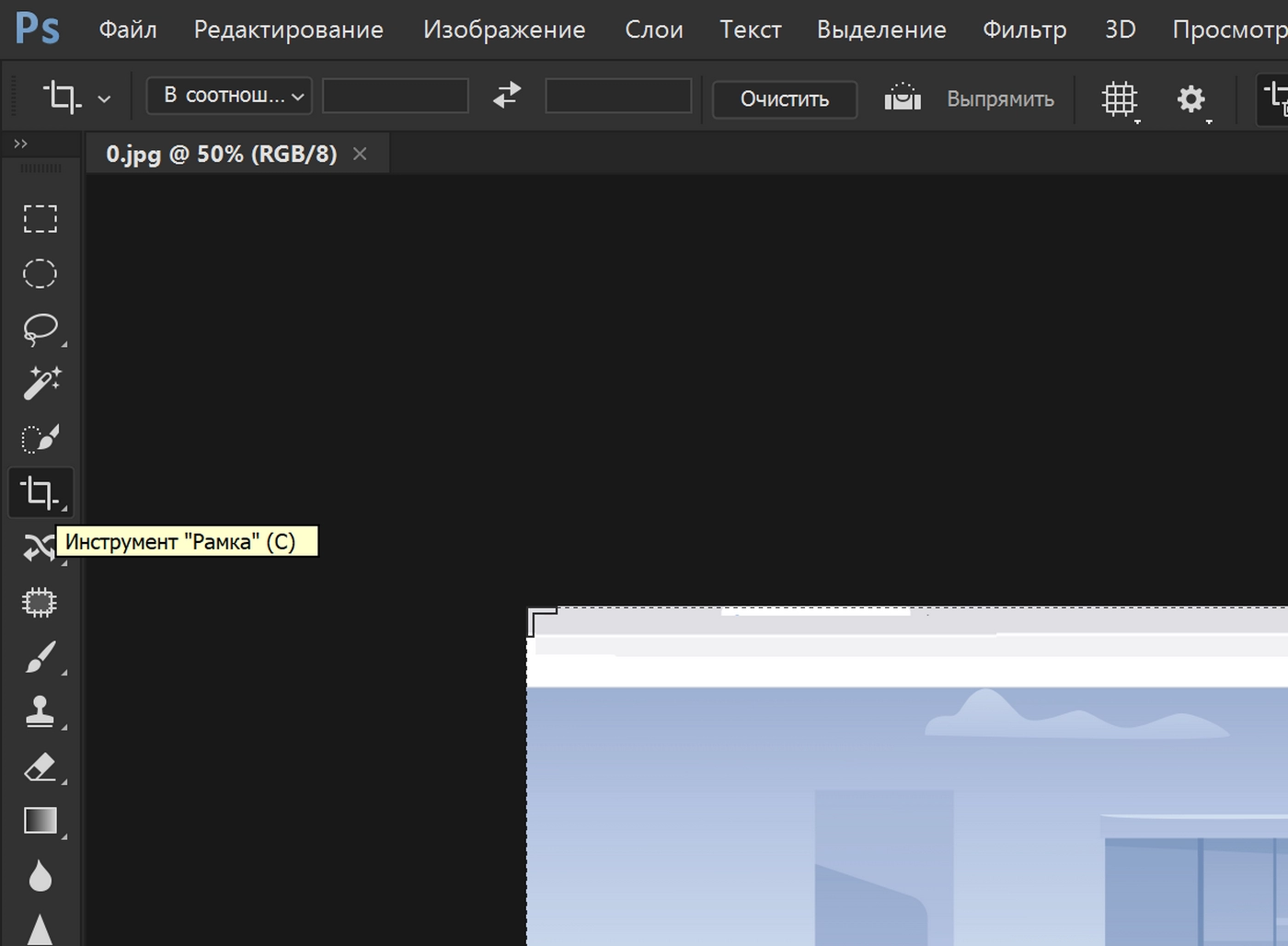Open the Слои menu
Image resolution: width=1288 pixels, height=946 pixels.
[654, 29]
